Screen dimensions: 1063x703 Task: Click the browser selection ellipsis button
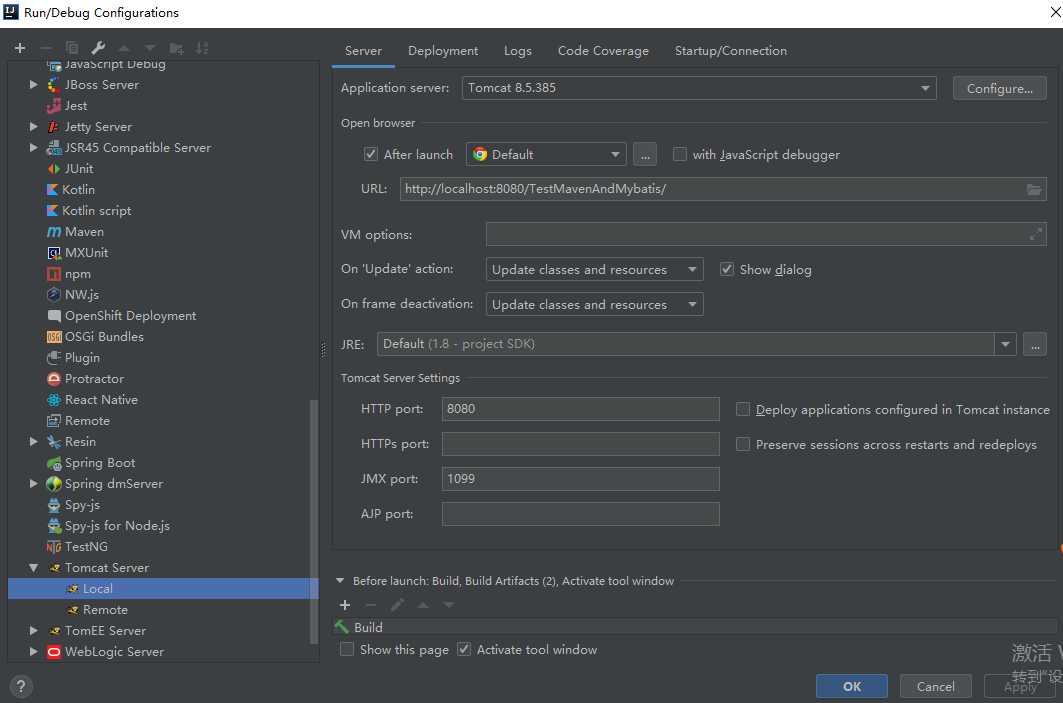[645, 155]
